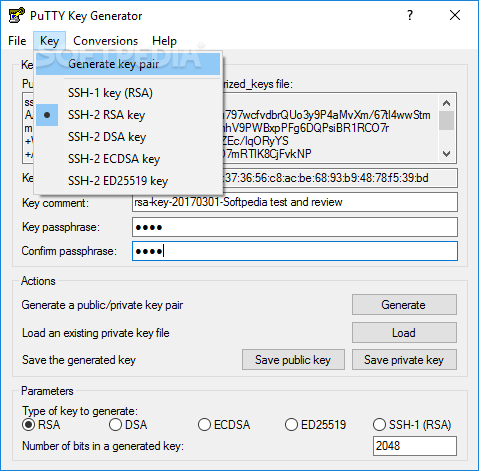The image size is (479, 471).
Task: Focus the Key comment field
Action: [x=295, y=202]
